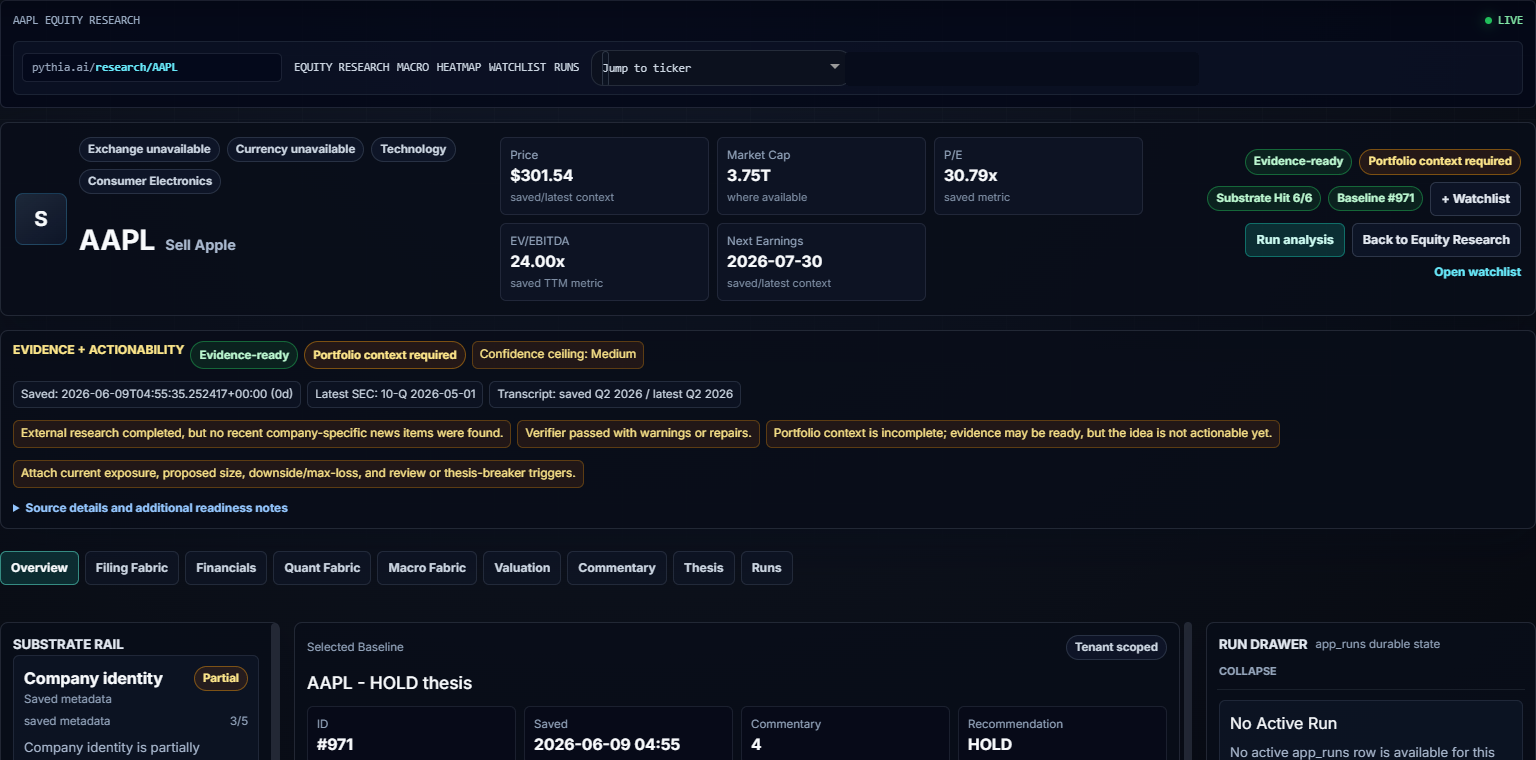Open the Thesis tab

(x=704, y=568)
